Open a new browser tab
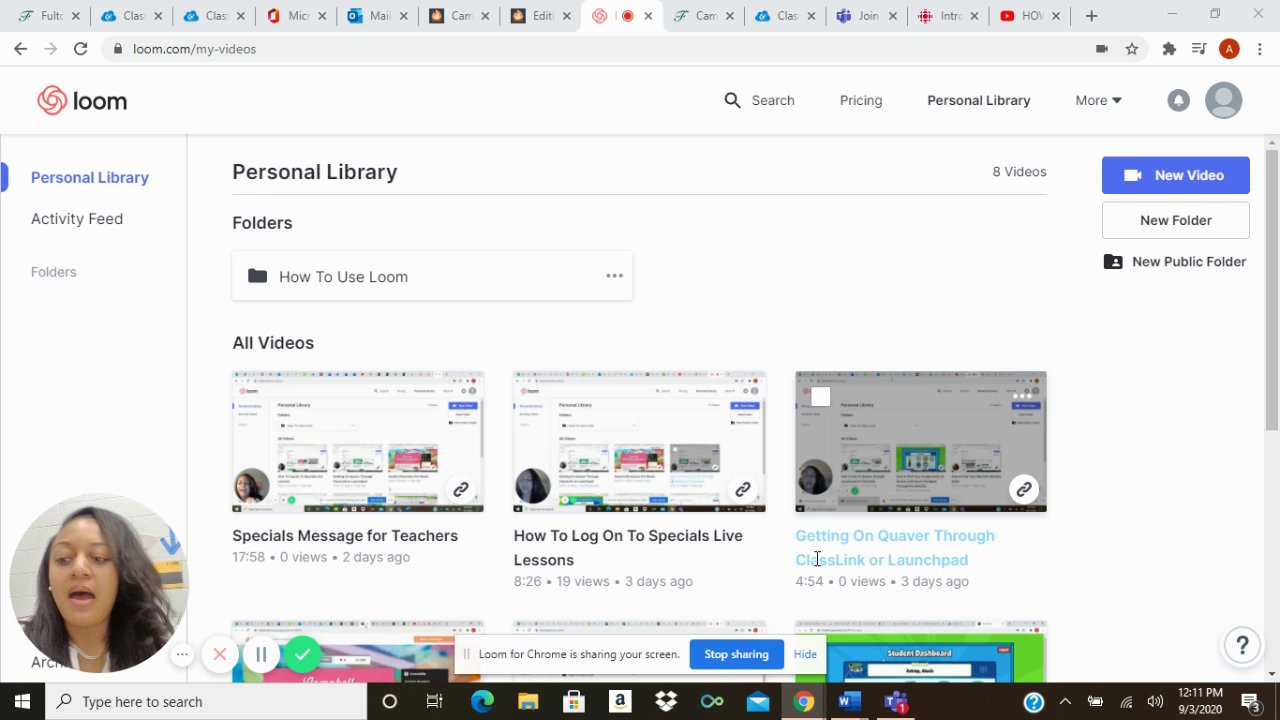The width and height of the screenshot is (1280, 720). click(x=1091, y=16)
